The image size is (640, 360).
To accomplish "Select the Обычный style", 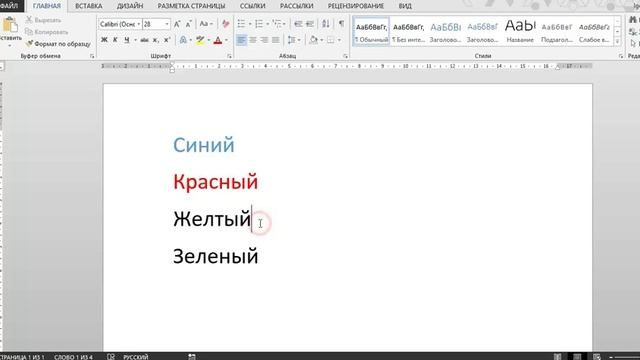I will coord(371,32).
